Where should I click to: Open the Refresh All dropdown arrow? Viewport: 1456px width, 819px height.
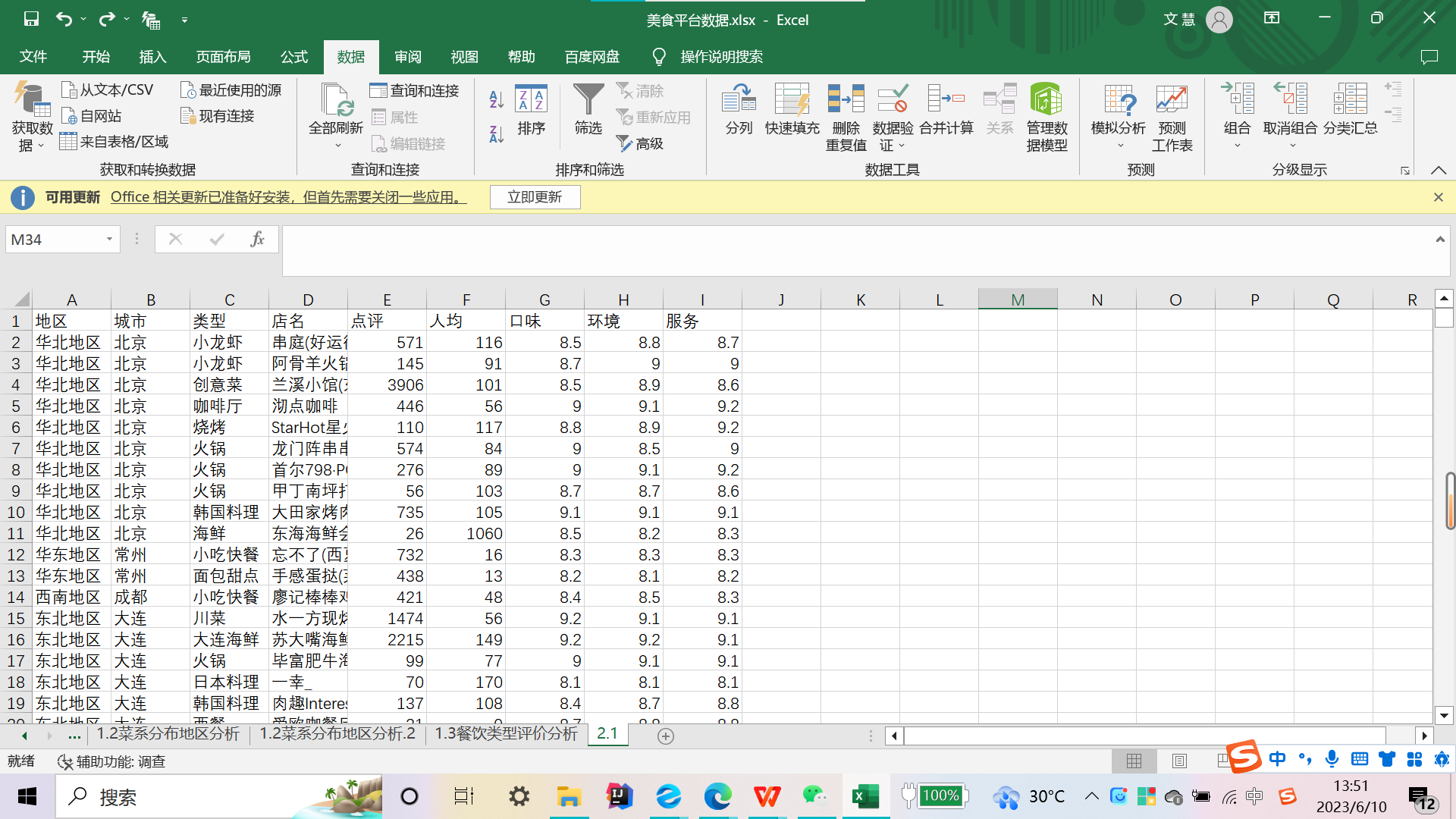[x=337, y=146]
